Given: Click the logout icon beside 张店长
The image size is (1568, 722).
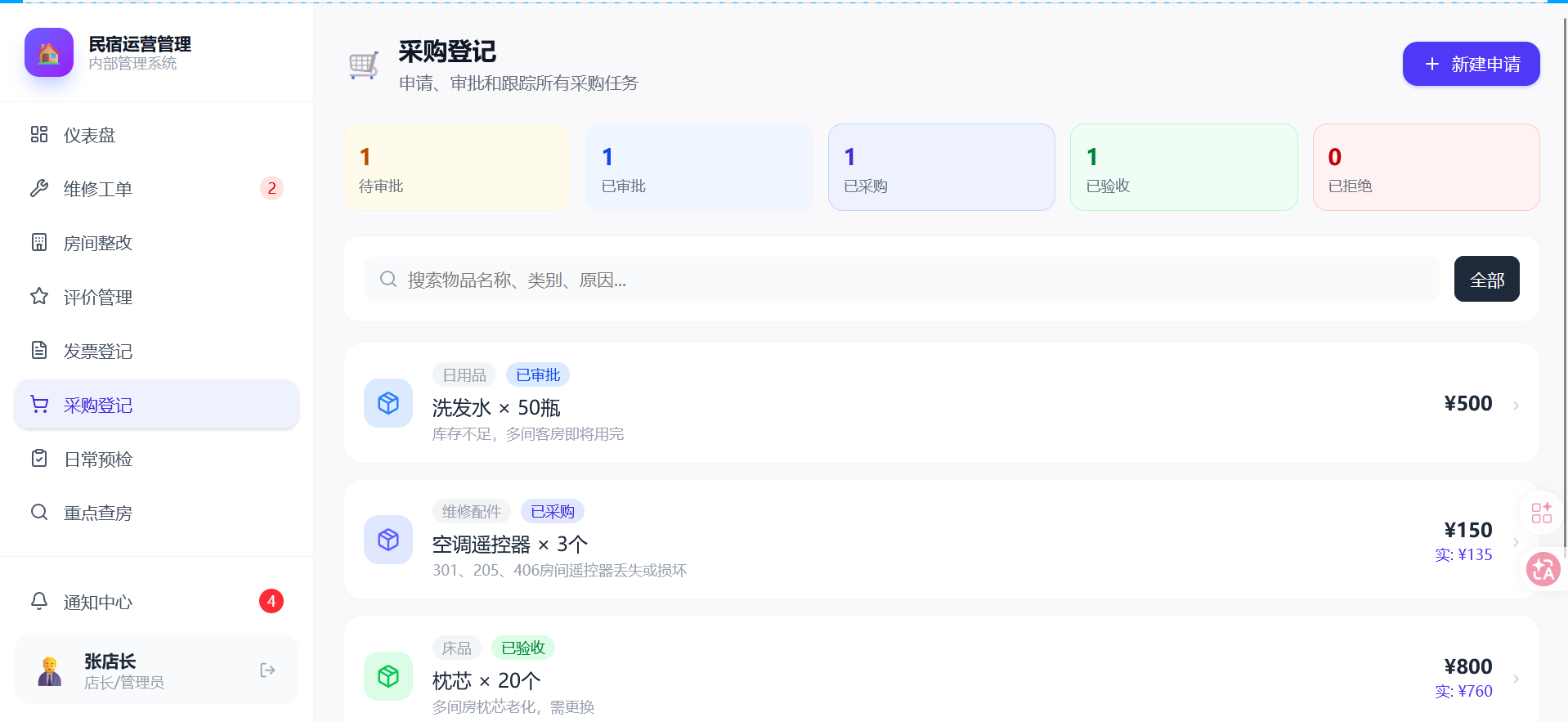Looking at the screenshot, I should tap(267, 670).
